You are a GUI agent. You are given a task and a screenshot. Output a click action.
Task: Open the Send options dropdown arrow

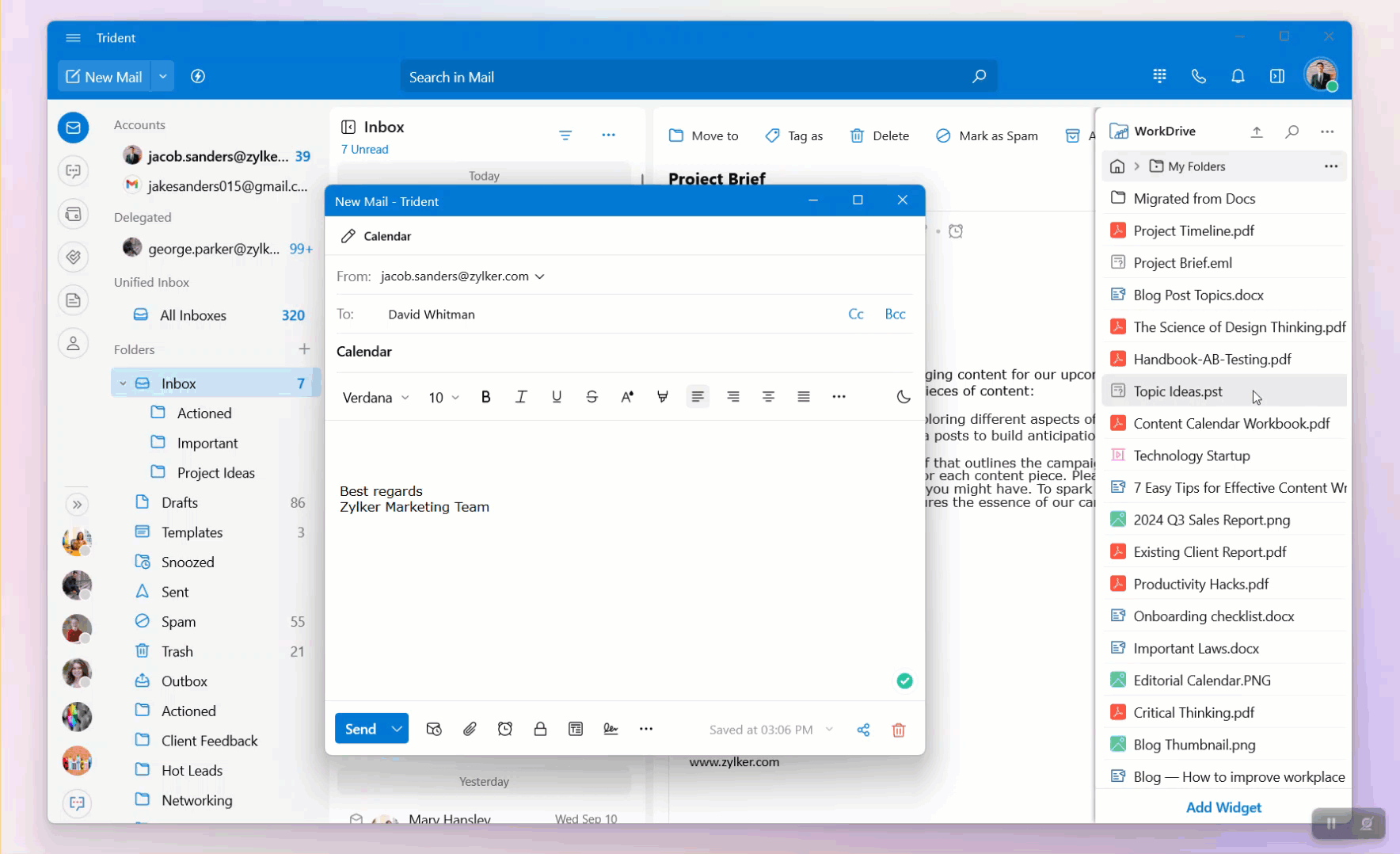click(397, 729)
